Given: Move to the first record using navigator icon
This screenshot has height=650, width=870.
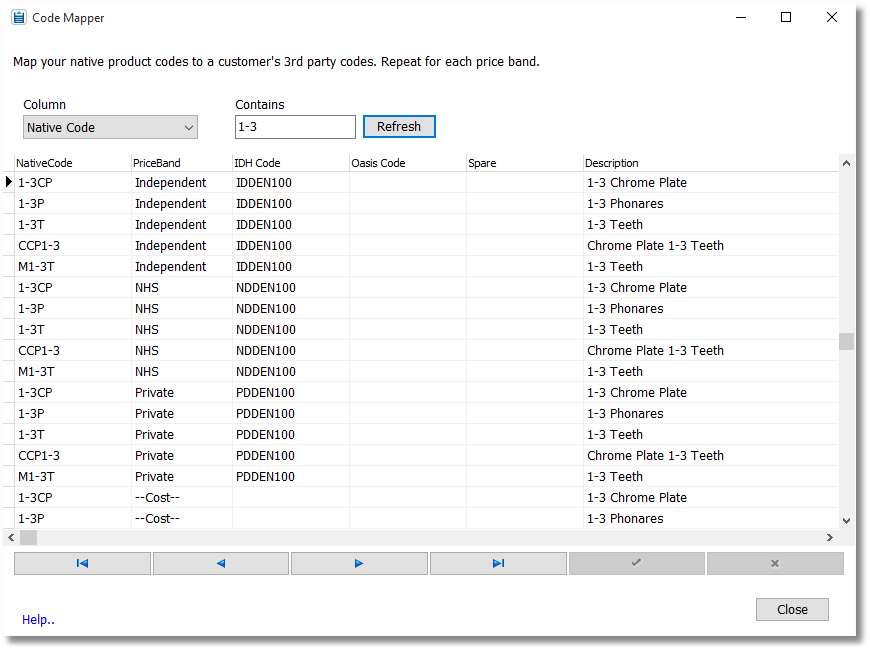Looking at the screenshot, I should pyautogui.click(x=81, y=563).
